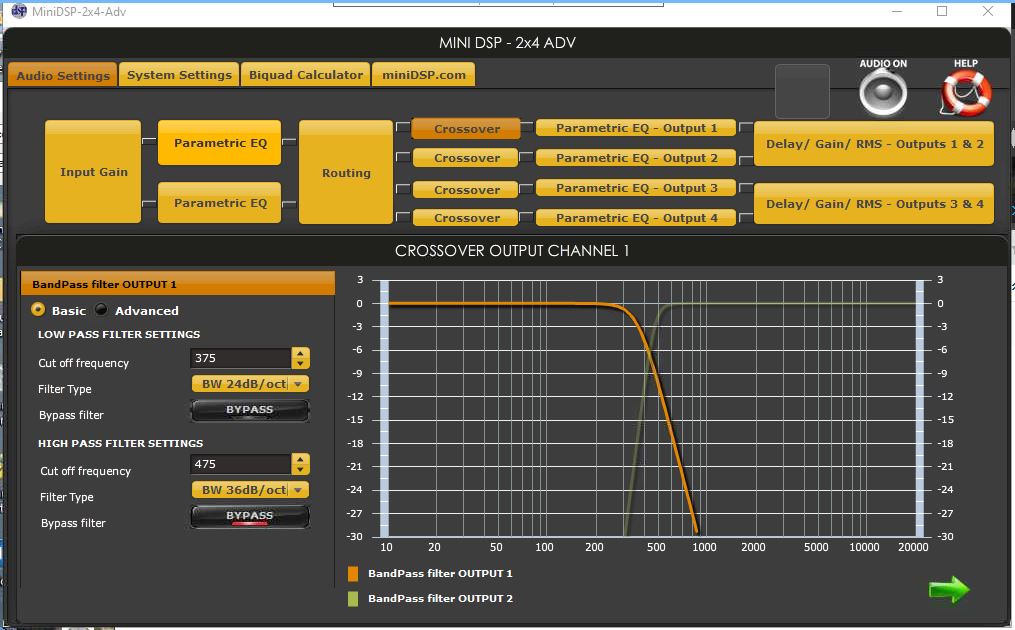Click the "BandPass filter OUTPUT 2" legend label
1015x630 pixels.
[x=440, y=598]
